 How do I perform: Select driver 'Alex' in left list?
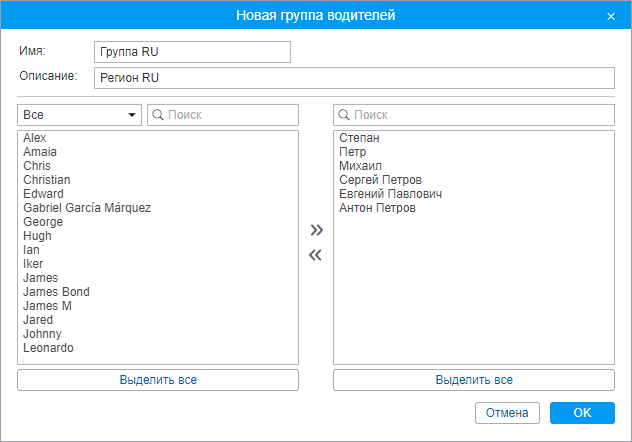pyautogui.click(x=35, y=138)
